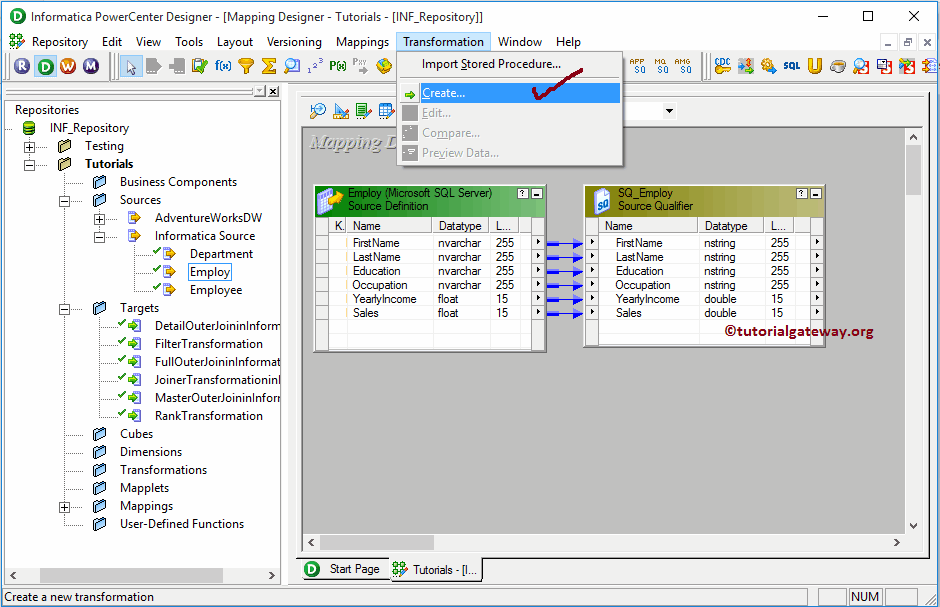
Task: Select the Stored Procedure P(x) icon
Action: 338,66
